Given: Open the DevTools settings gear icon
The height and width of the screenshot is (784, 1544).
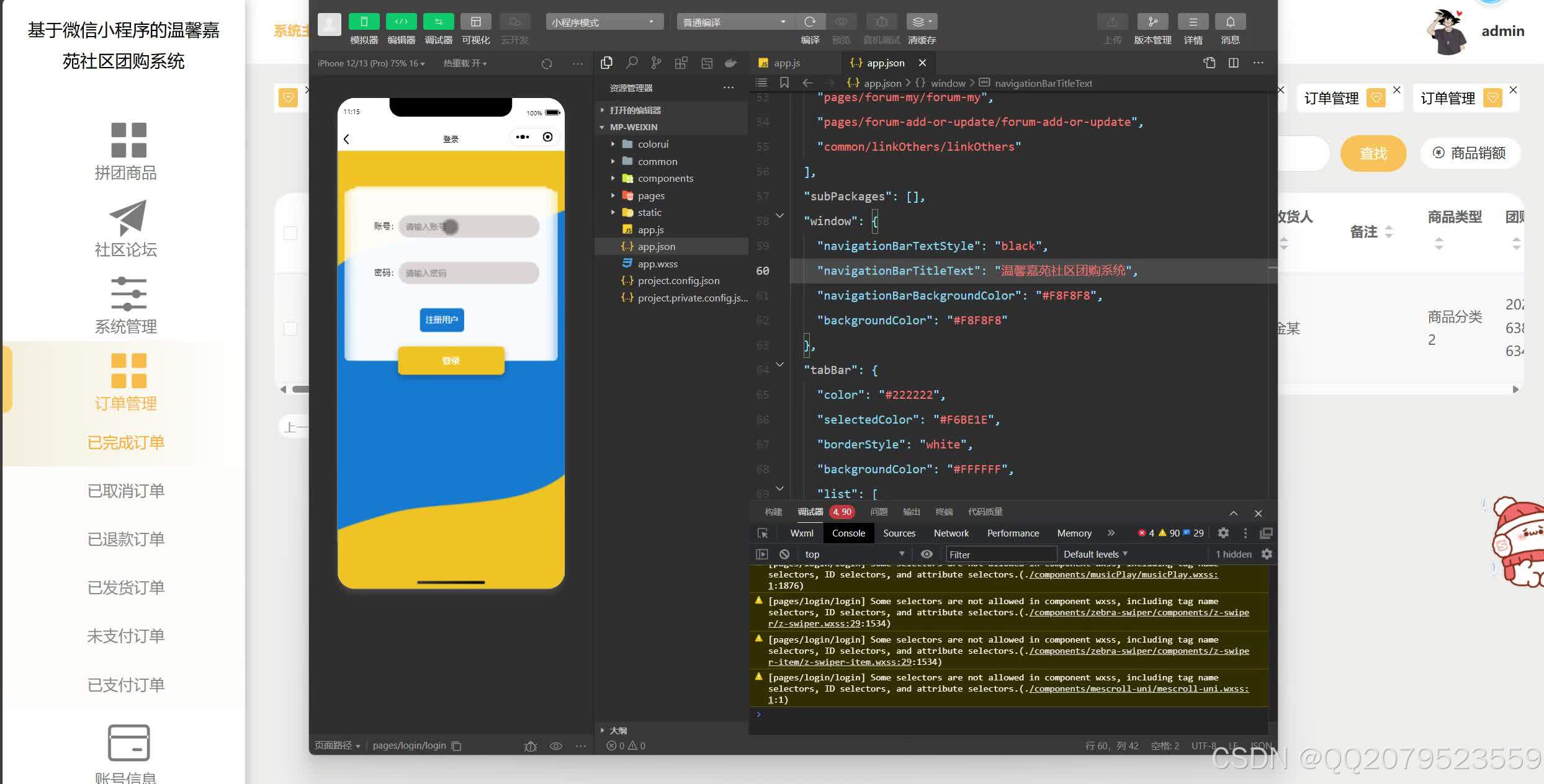Looking at the screenshot, I should coord(1223,533).
